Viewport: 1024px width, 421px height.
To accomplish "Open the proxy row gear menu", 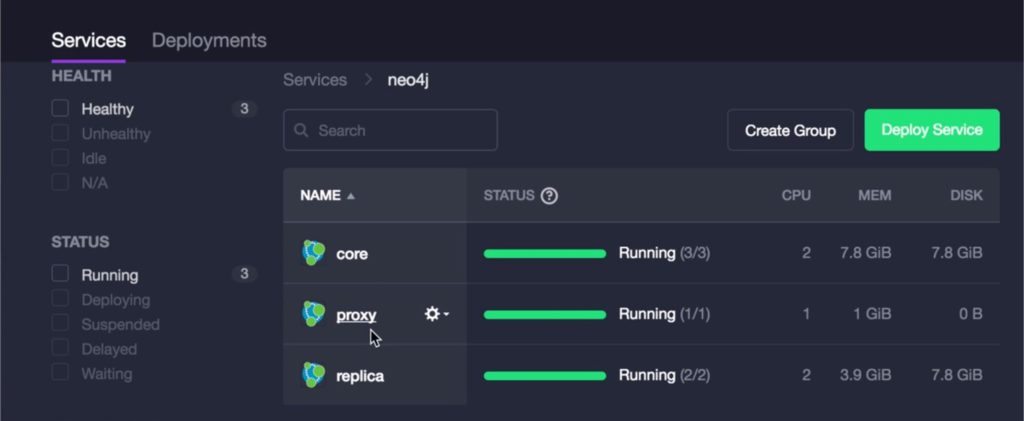I will [432, 314].
